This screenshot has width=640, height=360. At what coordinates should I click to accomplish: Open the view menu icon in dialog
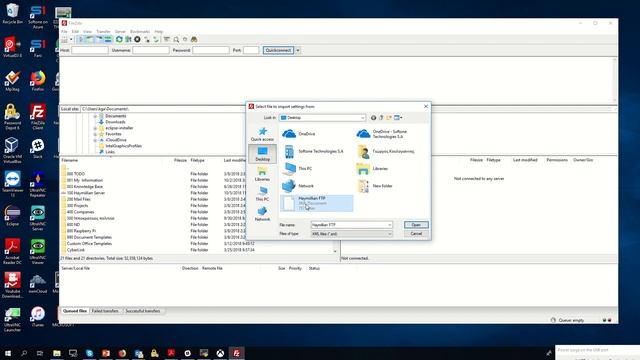[x=398, y=118]
